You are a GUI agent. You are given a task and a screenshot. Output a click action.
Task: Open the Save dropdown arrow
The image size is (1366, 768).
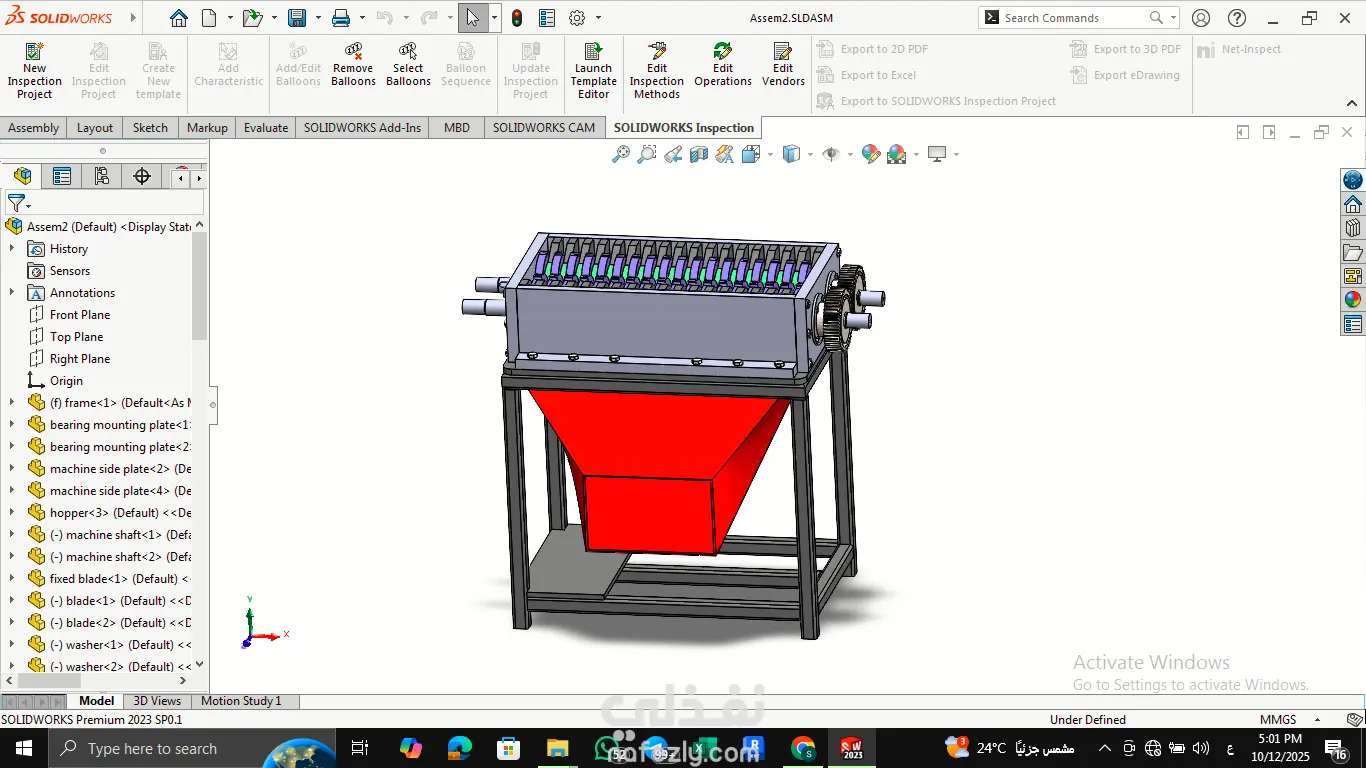[318, 18]
